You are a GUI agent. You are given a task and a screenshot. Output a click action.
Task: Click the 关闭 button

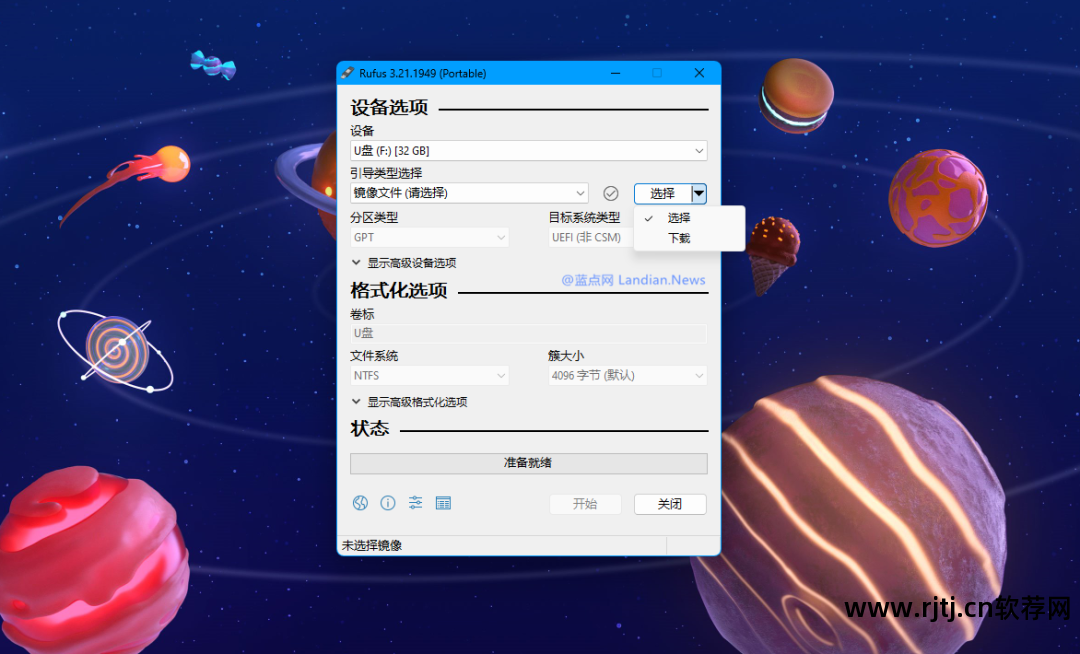670,504
